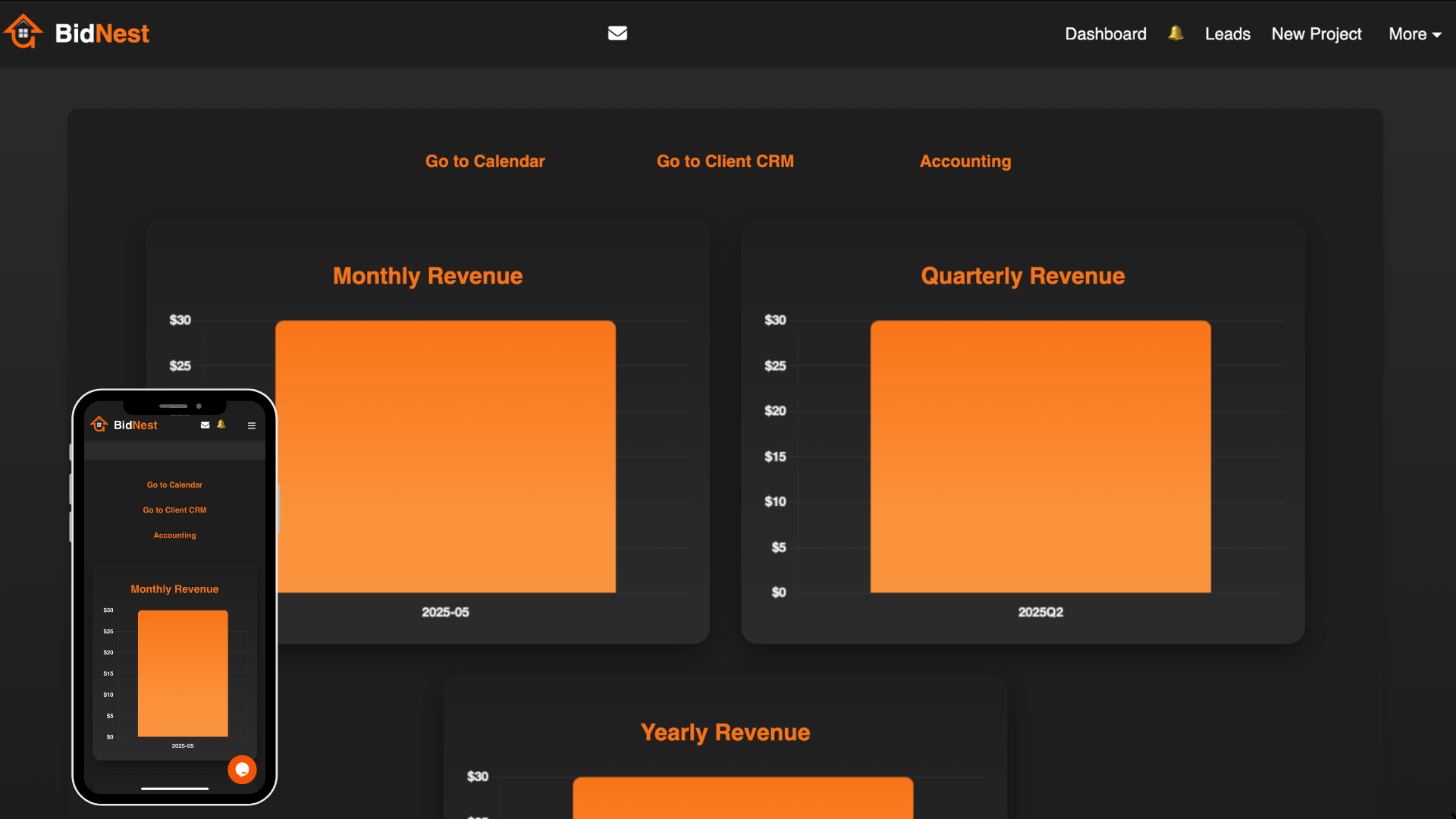The height and width of the screenshot is (819, 1456).
Task: Open the Dashboard nav item
Action: pyautogui.click(x=1105, y=34)
